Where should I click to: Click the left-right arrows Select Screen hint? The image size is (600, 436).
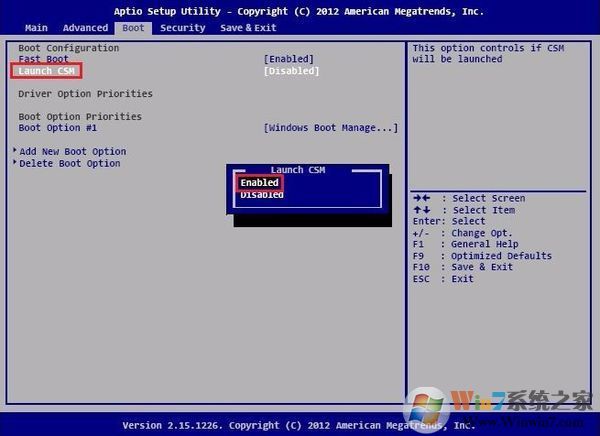[x=469, y=198]
